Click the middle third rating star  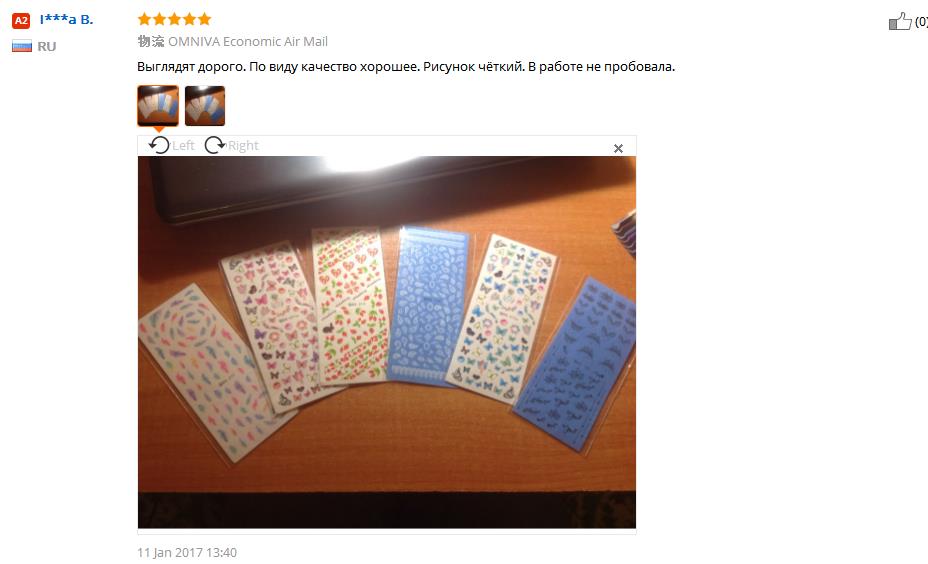coord(175,20)
